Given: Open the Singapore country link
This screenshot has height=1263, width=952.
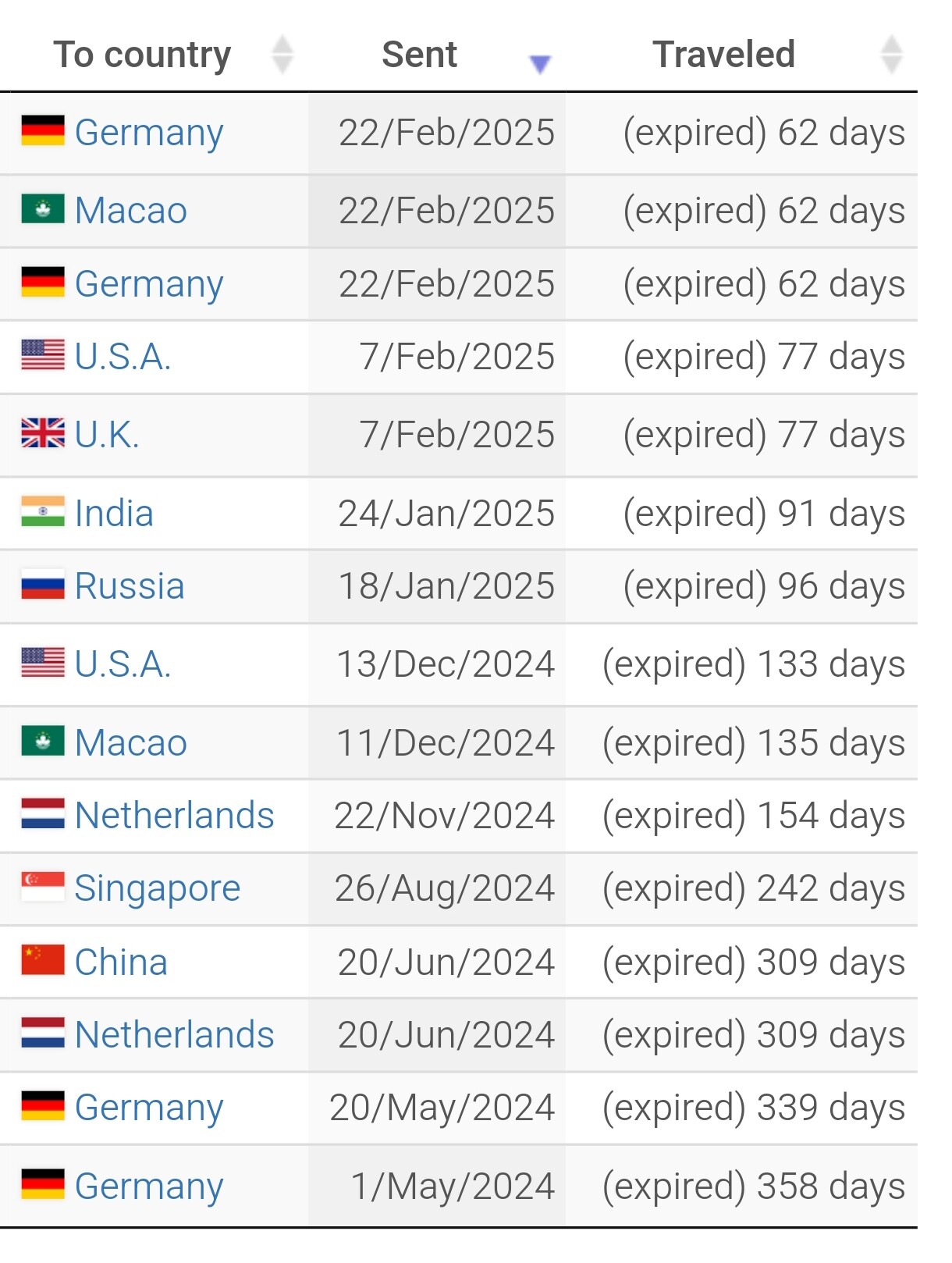Looking at the screenshot, I should [x=158, y=889].
